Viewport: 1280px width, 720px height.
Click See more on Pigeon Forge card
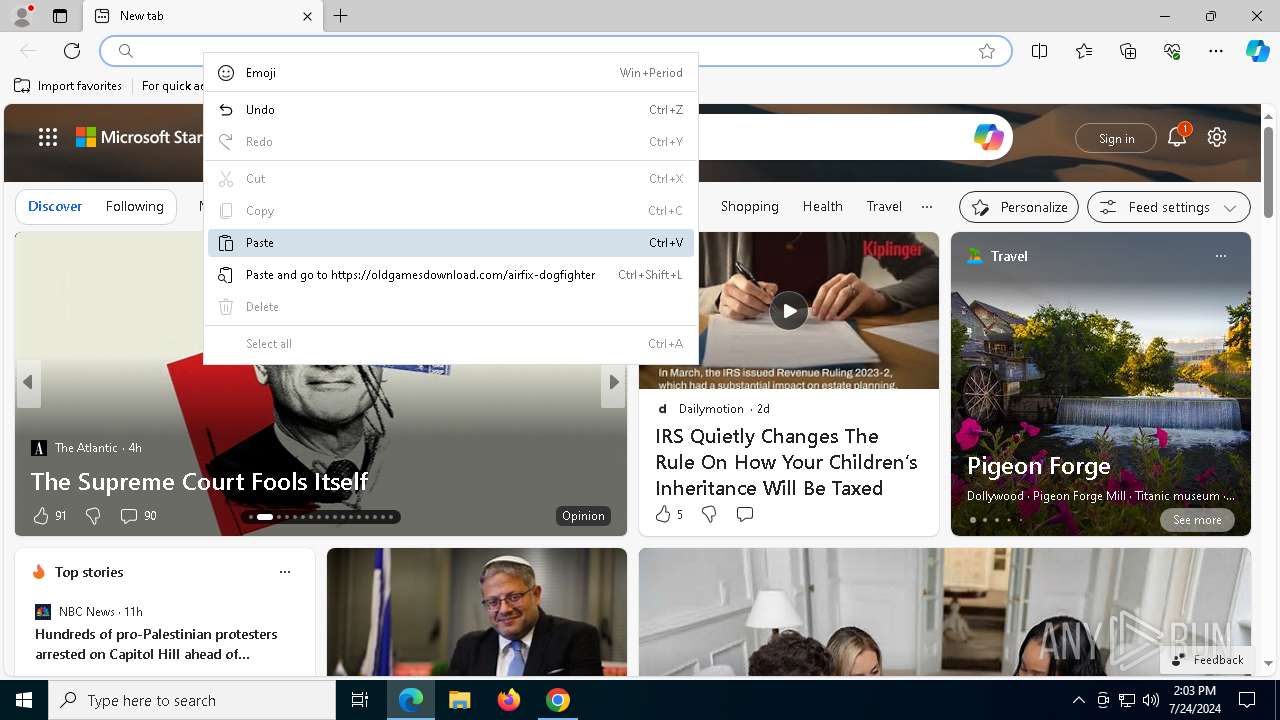tap(1197, 520)
